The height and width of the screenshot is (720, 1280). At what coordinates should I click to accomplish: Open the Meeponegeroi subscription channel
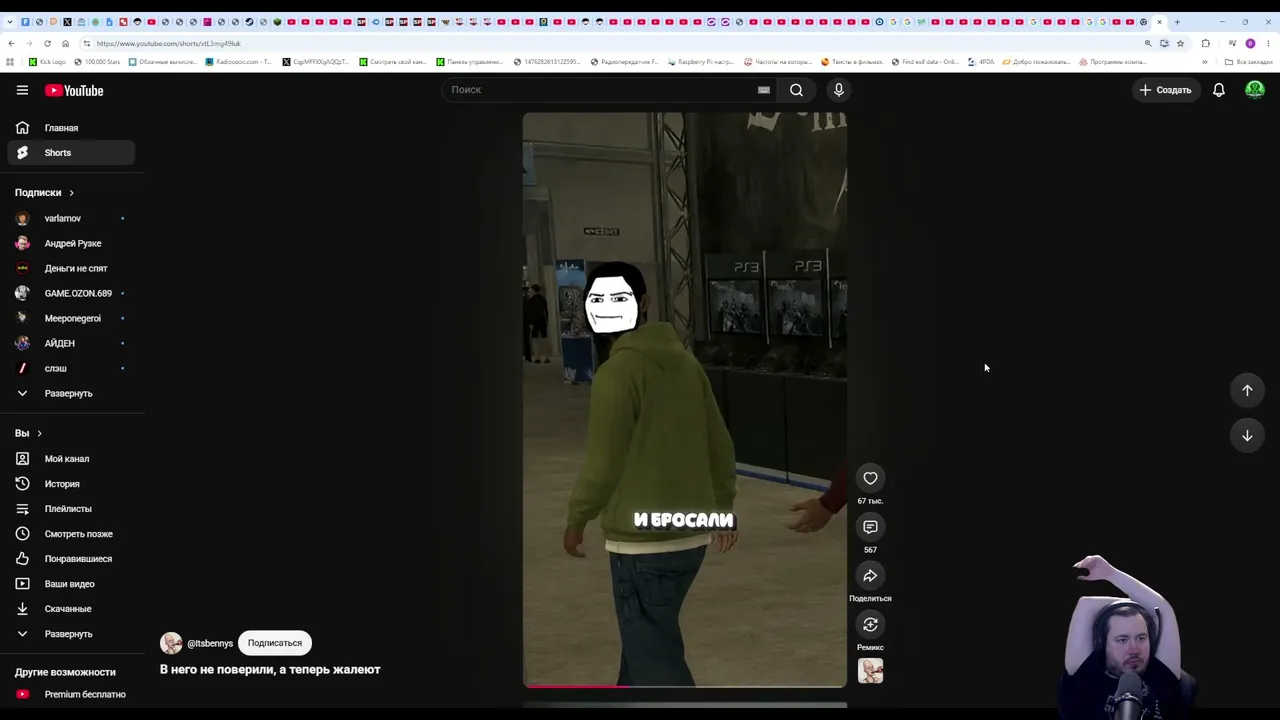click(x=71, y=318)
